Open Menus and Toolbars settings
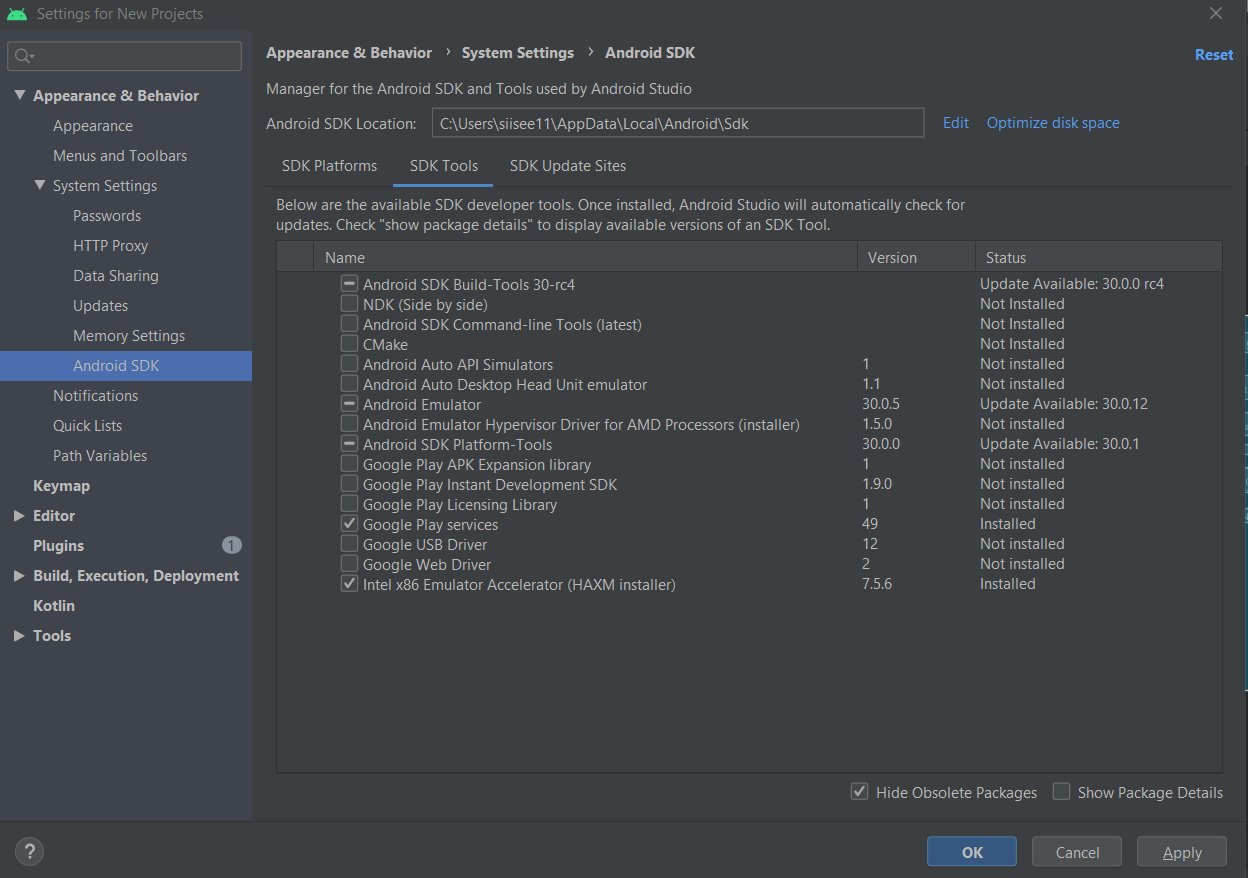This screenshot has height=878, width=1248. [120, 155]
